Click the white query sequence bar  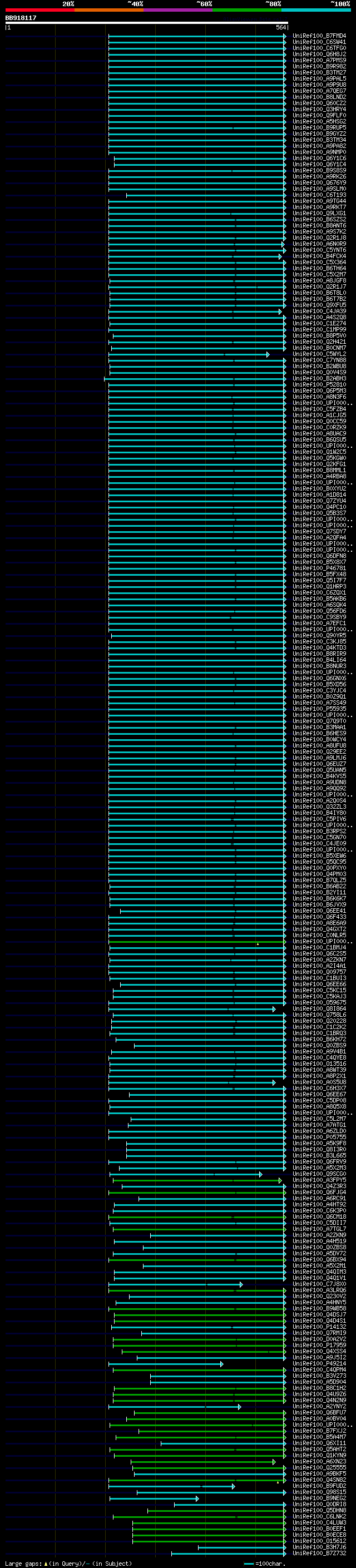[x=147, y=22]
